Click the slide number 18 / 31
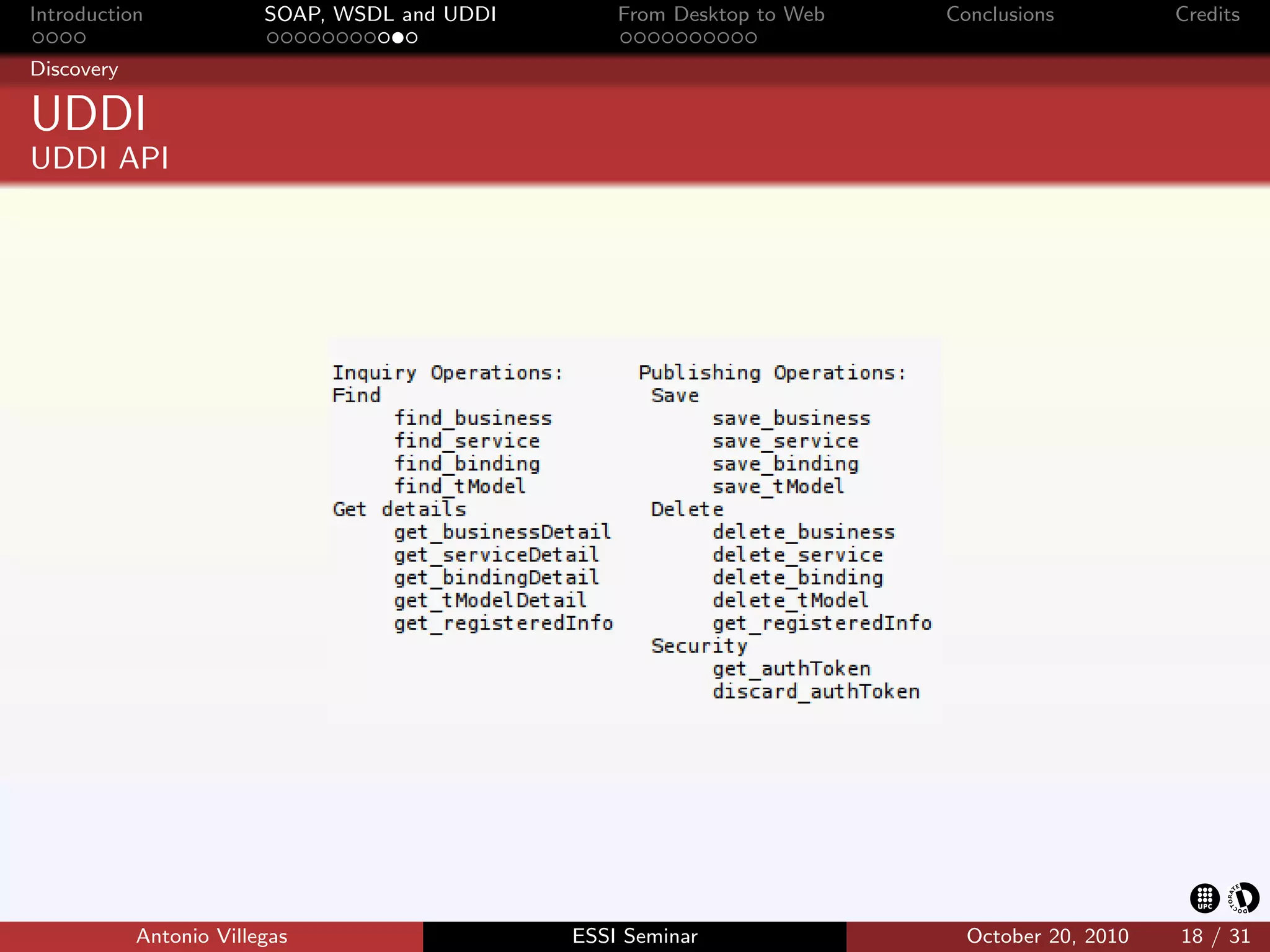This screenshot has width=1270, height=952. pyautogui.click(x=1215, y=936)
